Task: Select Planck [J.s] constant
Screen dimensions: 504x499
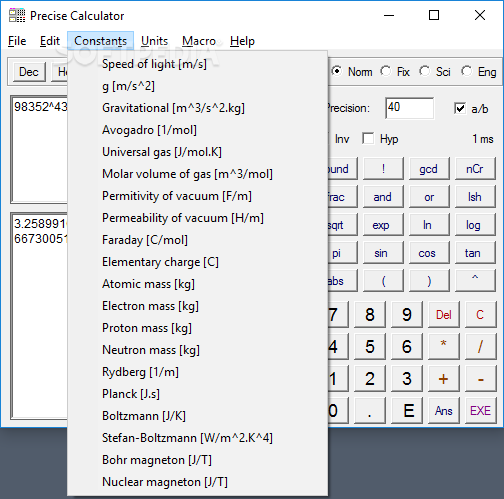Action: tap(197, 394)
